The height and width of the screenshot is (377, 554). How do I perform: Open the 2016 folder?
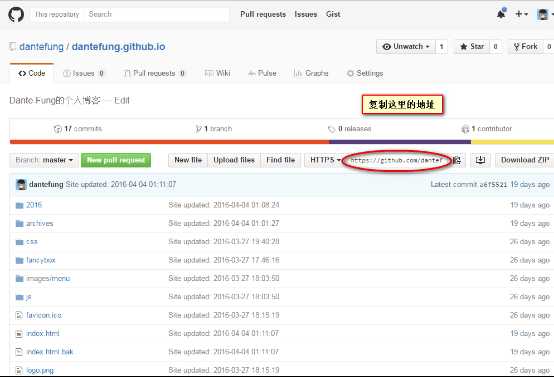pos(34,205)
